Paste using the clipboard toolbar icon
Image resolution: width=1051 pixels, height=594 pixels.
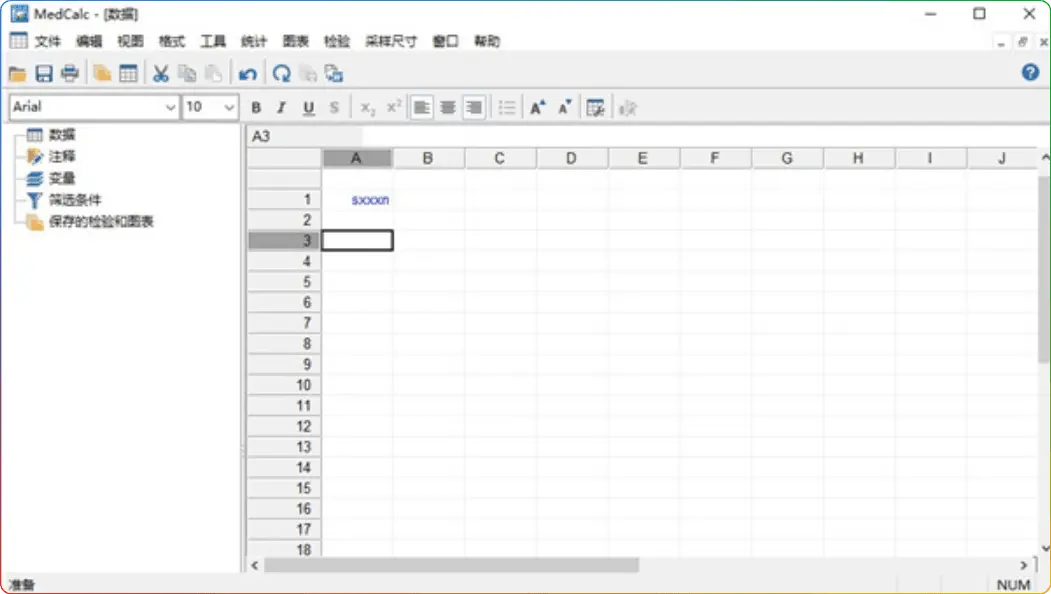click(x=213, y=73)
